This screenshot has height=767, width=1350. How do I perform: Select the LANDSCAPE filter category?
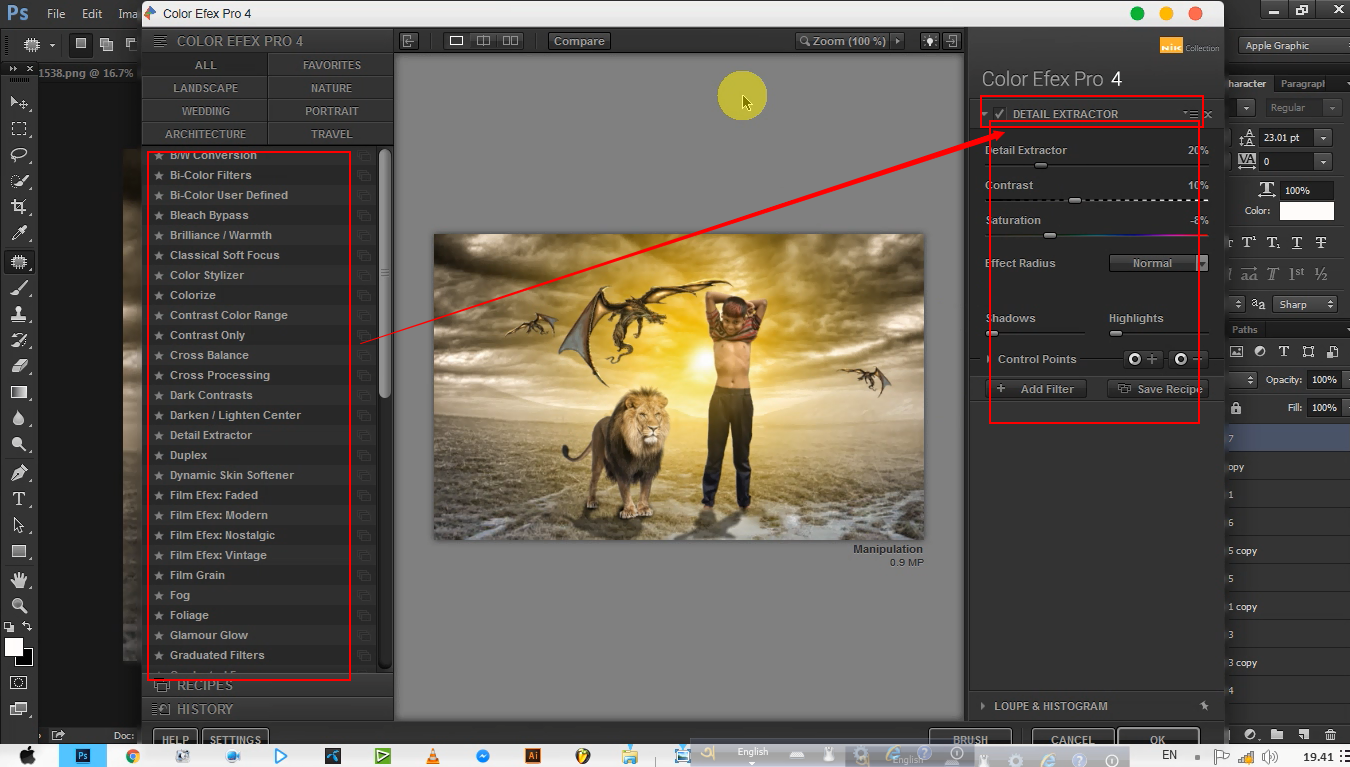[205, 88]
